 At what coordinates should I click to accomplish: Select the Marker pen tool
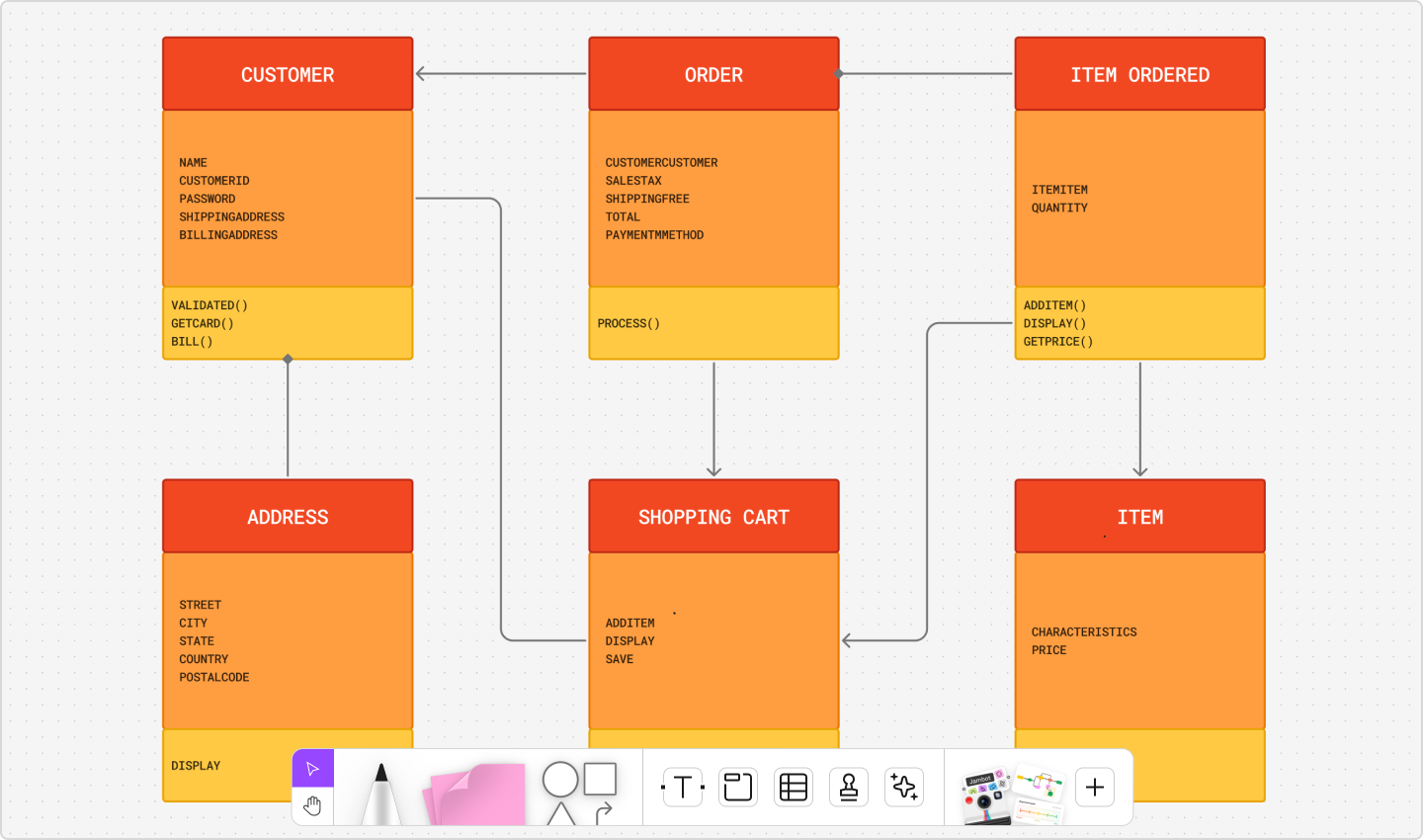pos(380,791)
